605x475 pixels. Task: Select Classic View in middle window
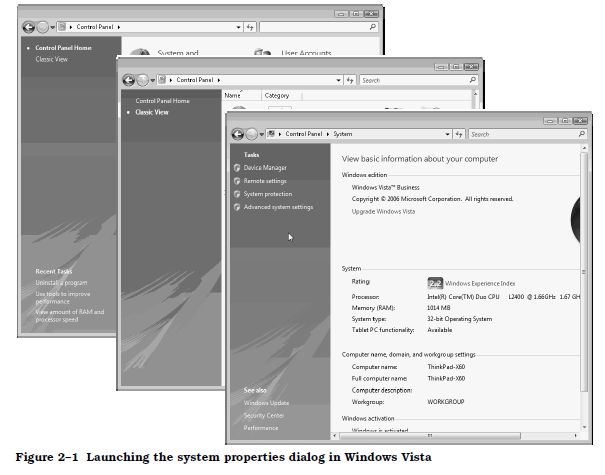point(152,112)
